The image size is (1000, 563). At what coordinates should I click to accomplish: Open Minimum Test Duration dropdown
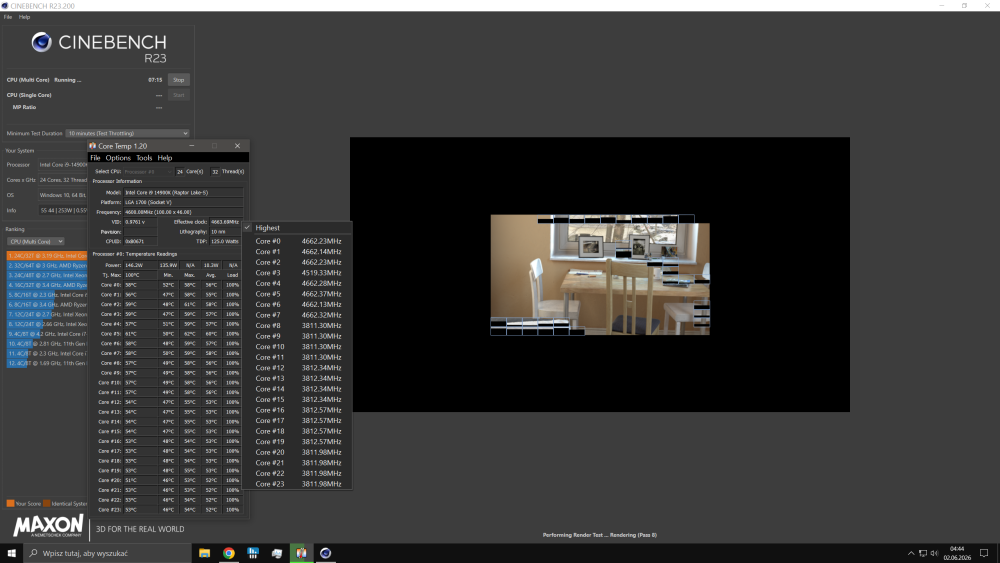pos(128,133)
